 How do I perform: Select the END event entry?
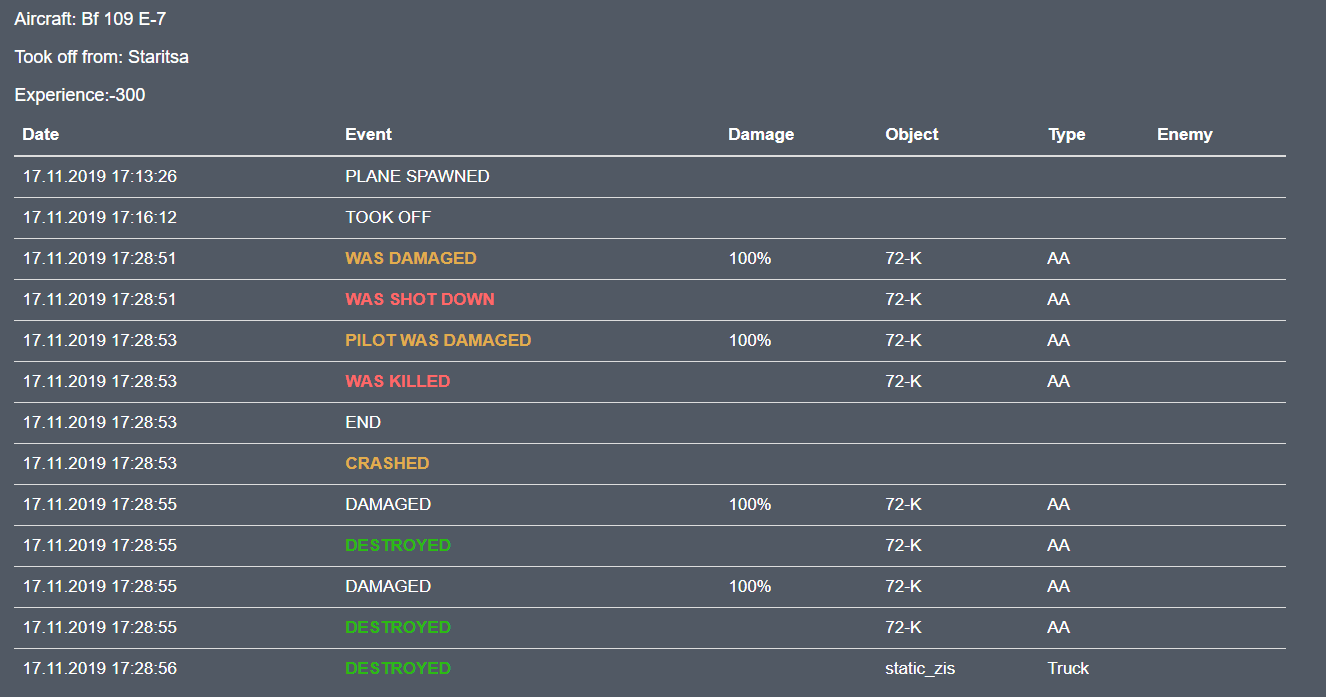click(363, 422)
